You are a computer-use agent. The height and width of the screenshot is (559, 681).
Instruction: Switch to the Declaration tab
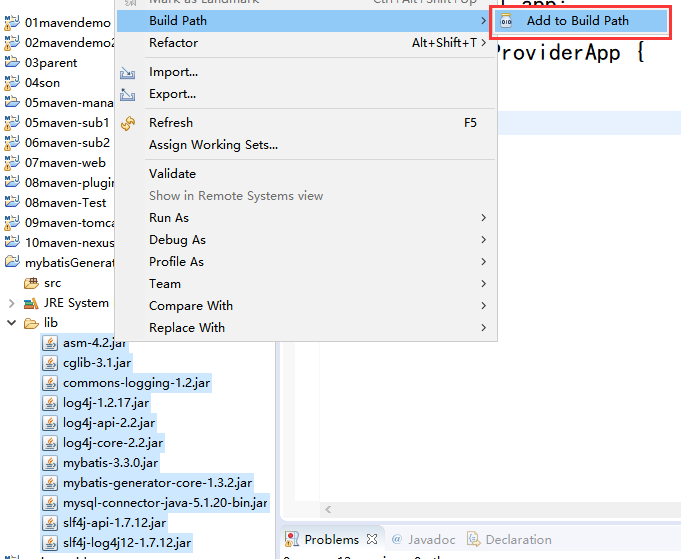(509, 539)
